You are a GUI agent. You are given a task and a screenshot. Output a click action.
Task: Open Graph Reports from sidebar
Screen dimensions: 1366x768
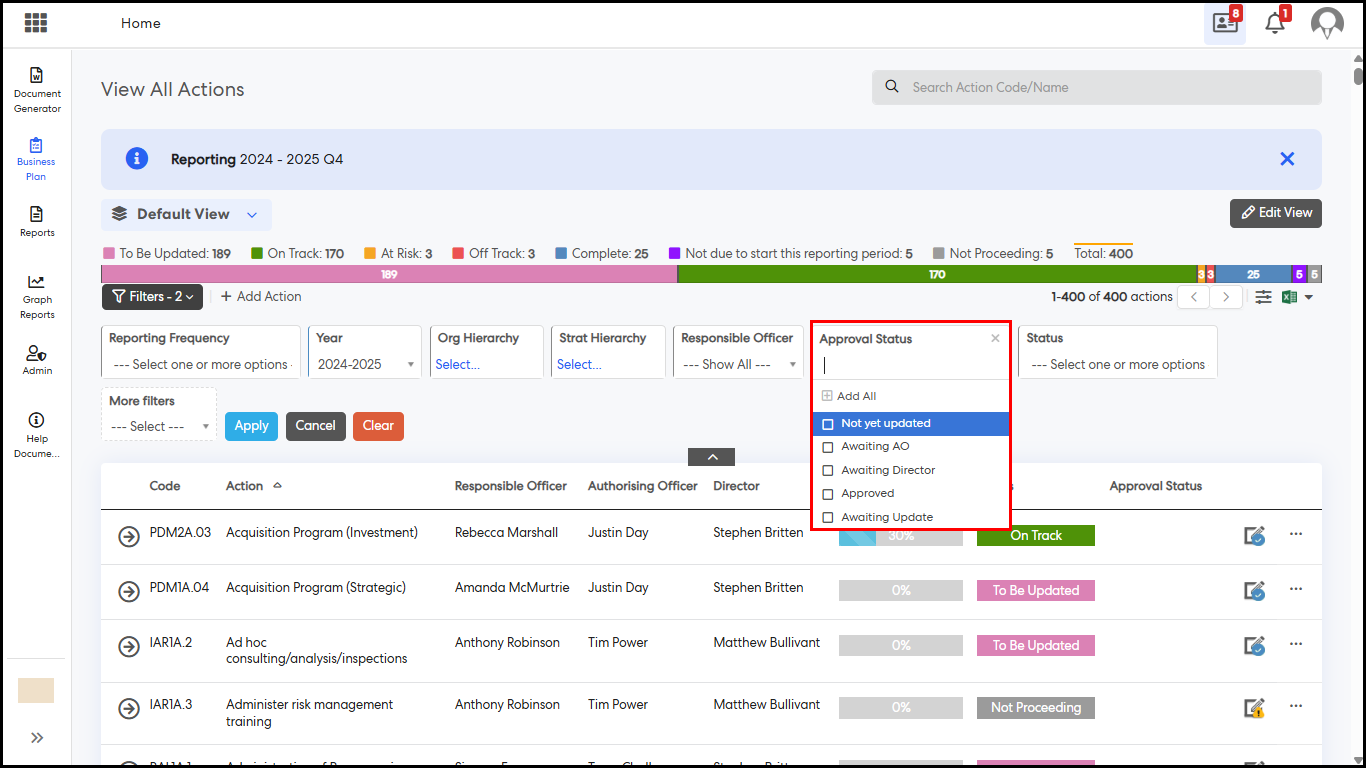[x=37, y=296]
